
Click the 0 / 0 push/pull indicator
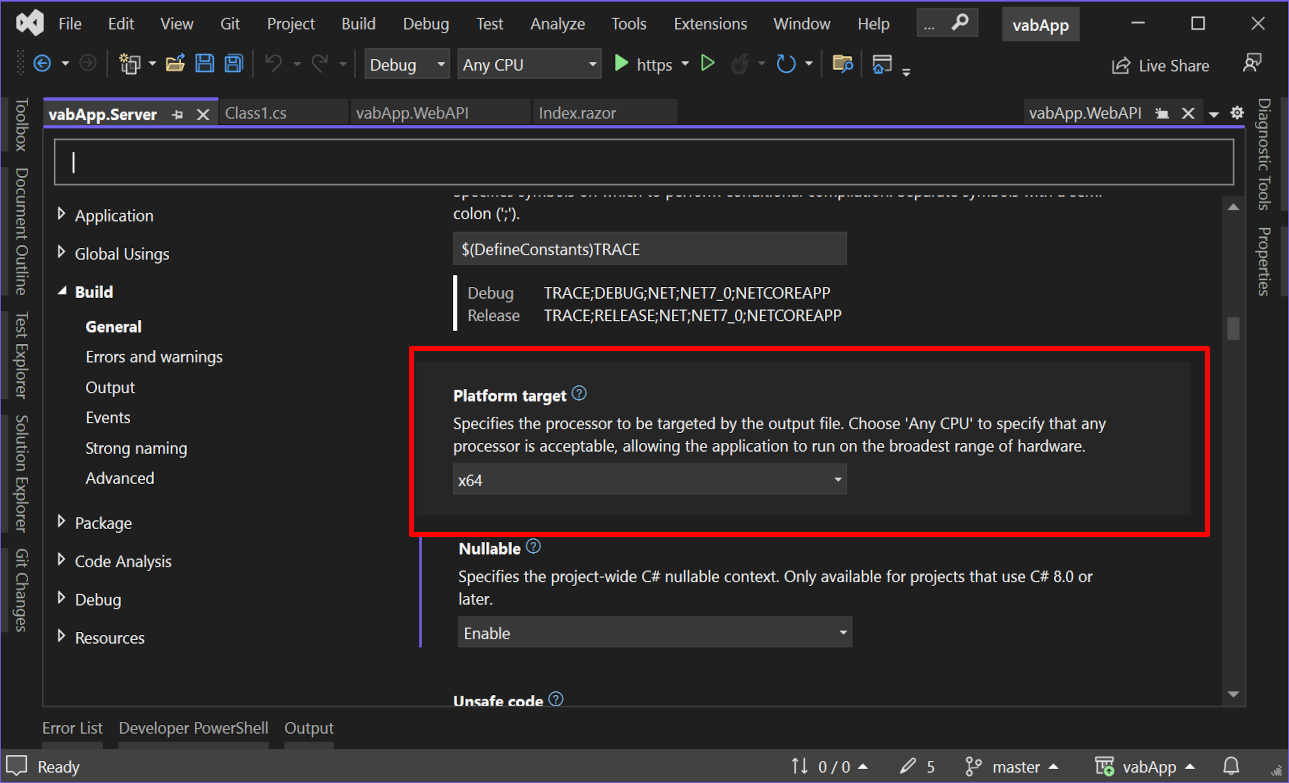828,766
